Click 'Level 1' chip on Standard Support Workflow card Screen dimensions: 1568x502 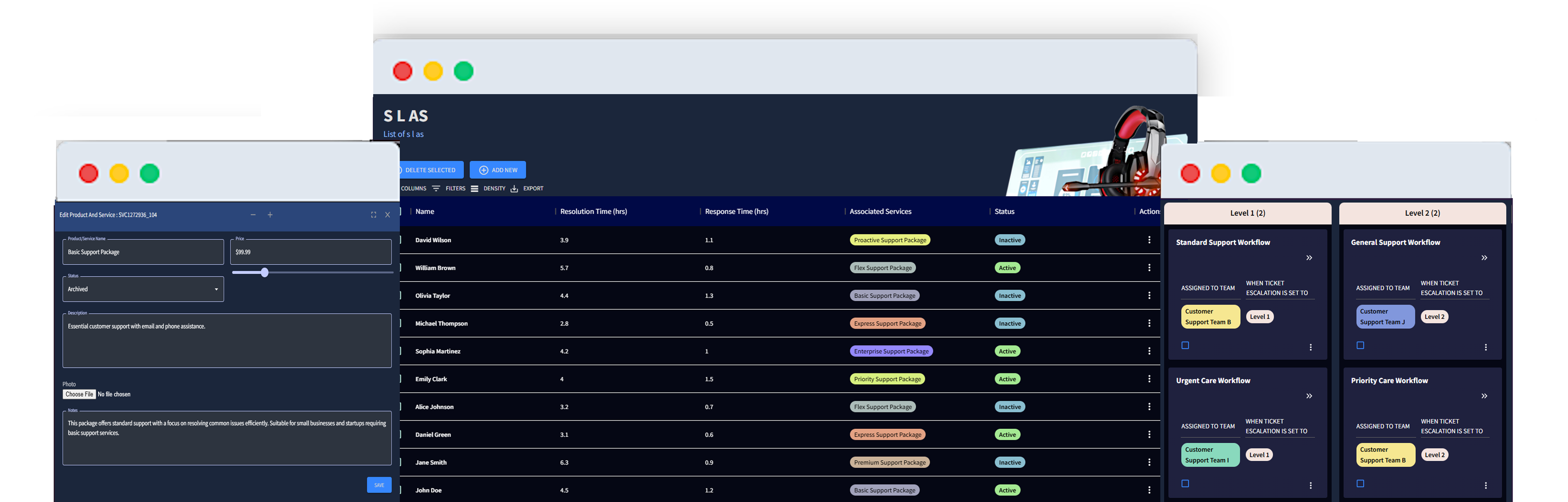[1259, 317]
